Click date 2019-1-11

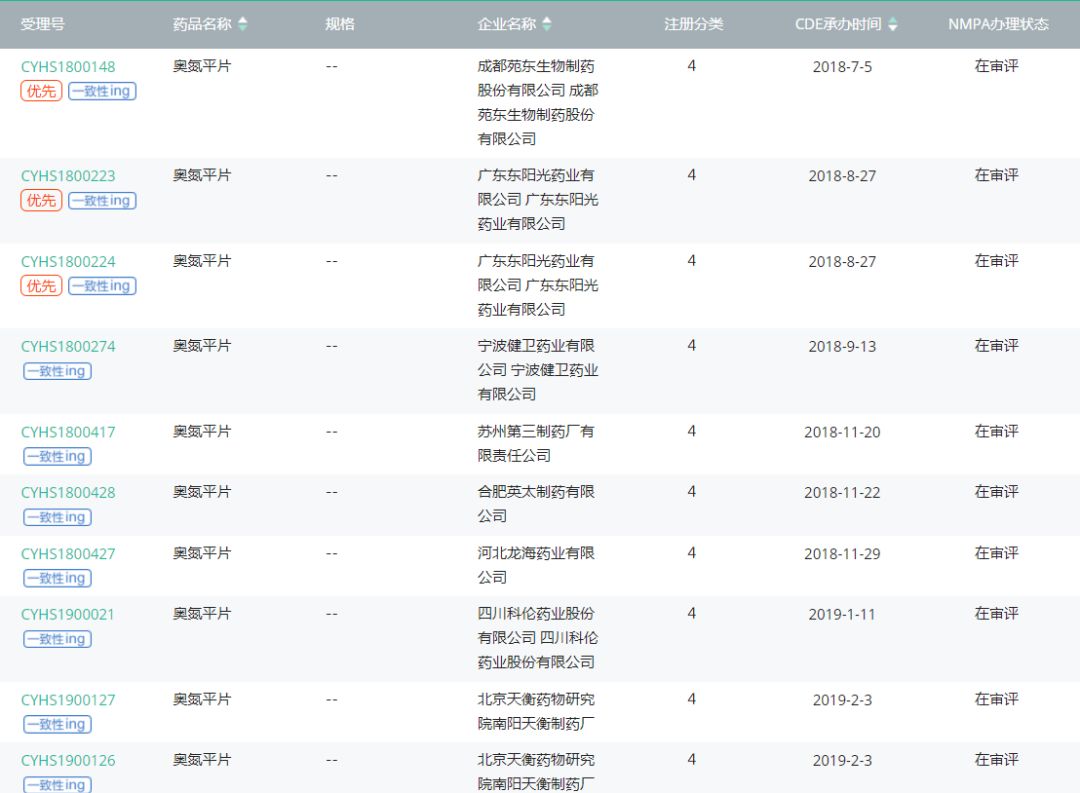click(x=842, y=615)
